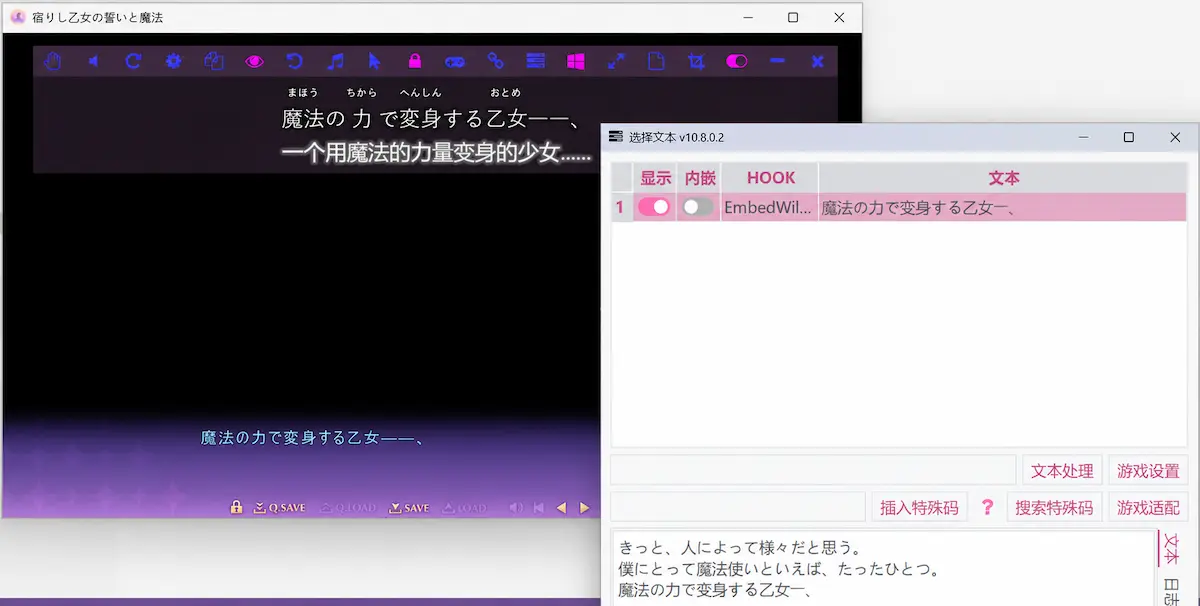The image size is (1200, 606).
Task: Click the copy pages icon in toolbar
Action: click(x=214, y=62)
